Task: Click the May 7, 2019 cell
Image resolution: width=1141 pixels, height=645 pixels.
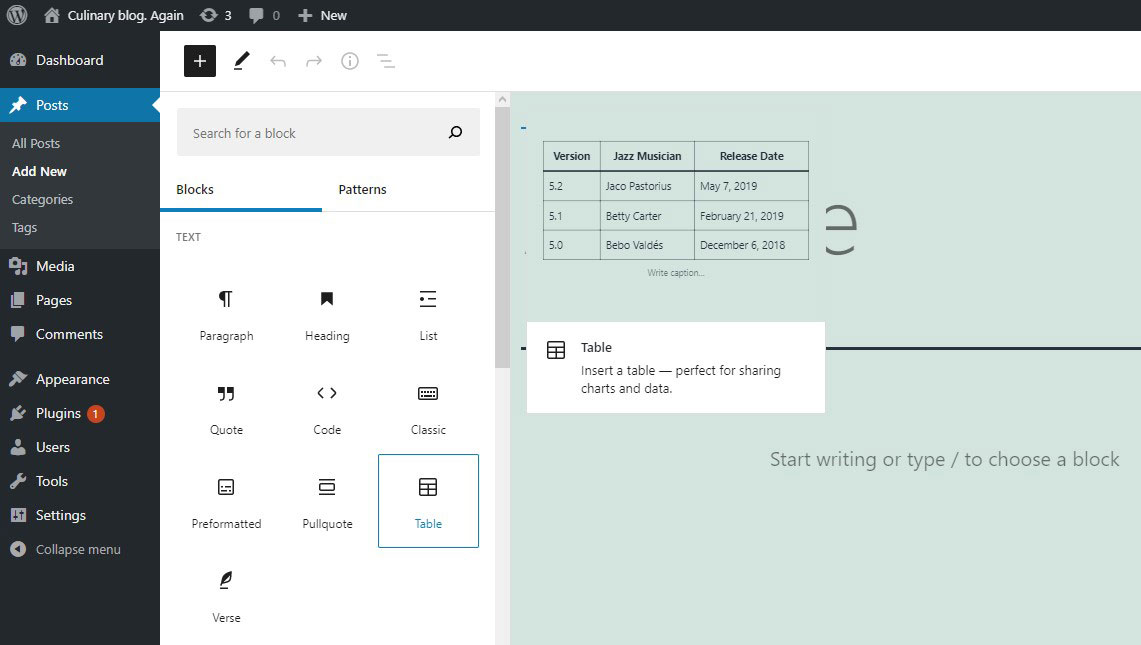Action: [751, 186]
